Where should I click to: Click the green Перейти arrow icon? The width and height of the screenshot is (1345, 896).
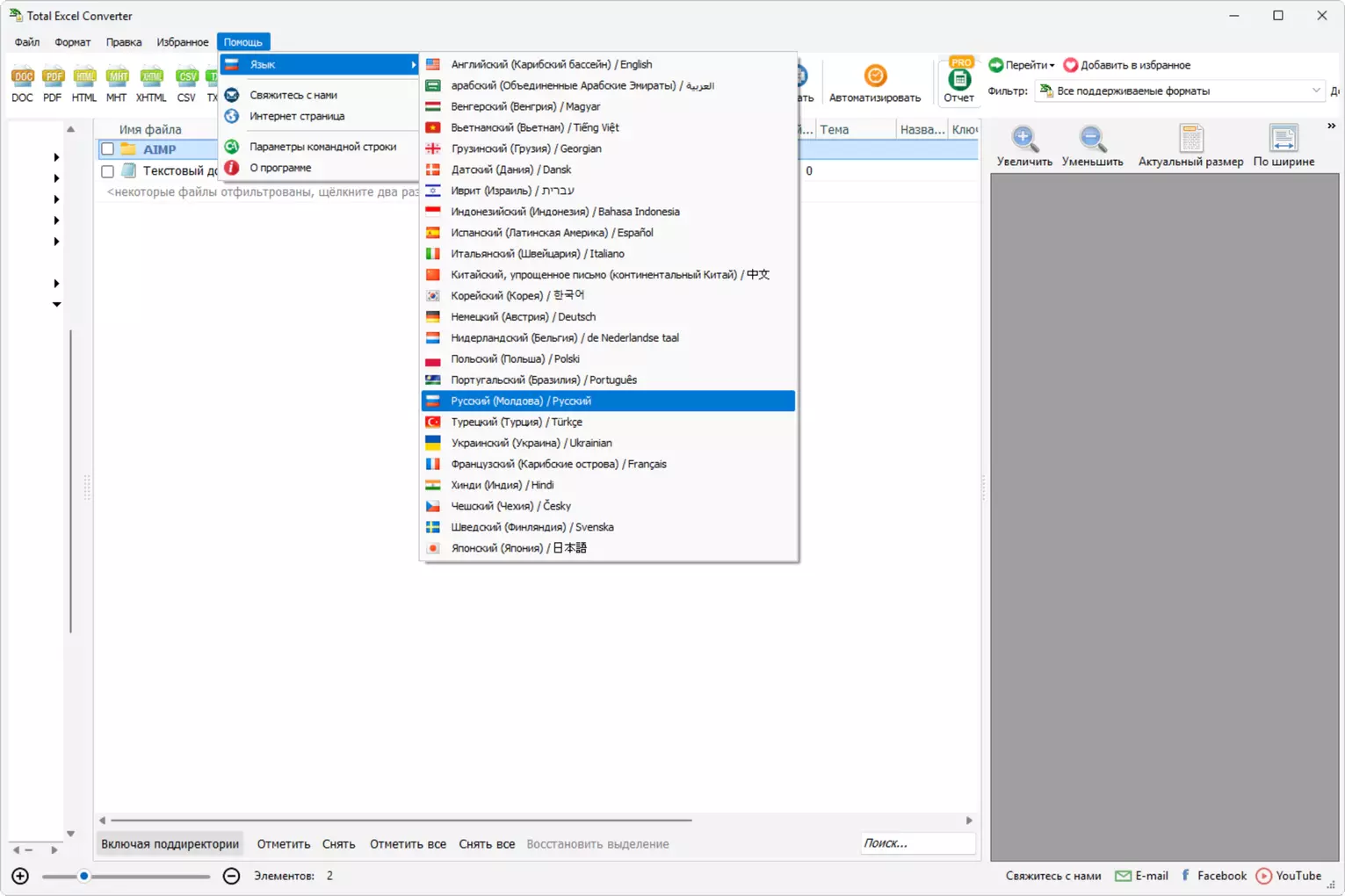996,65
